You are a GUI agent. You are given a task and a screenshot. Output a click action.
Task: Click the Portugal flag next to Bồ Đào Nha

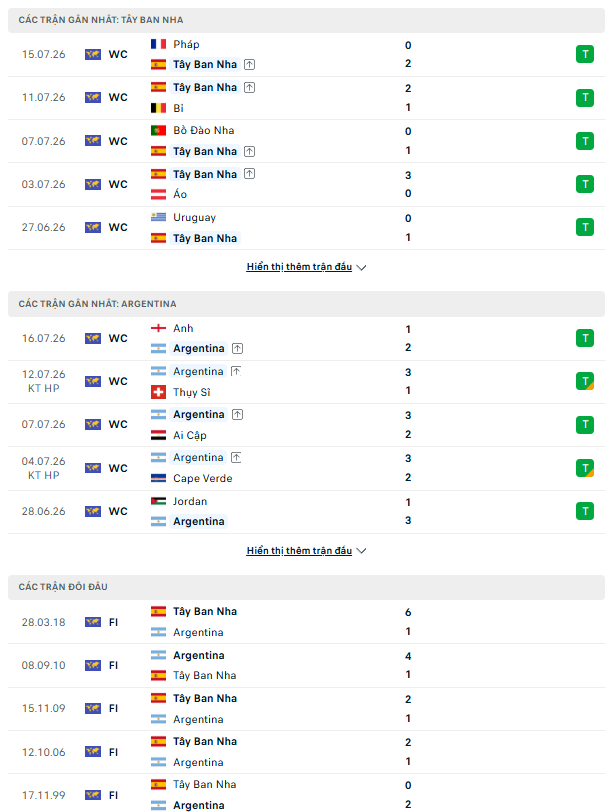point(158,130)
